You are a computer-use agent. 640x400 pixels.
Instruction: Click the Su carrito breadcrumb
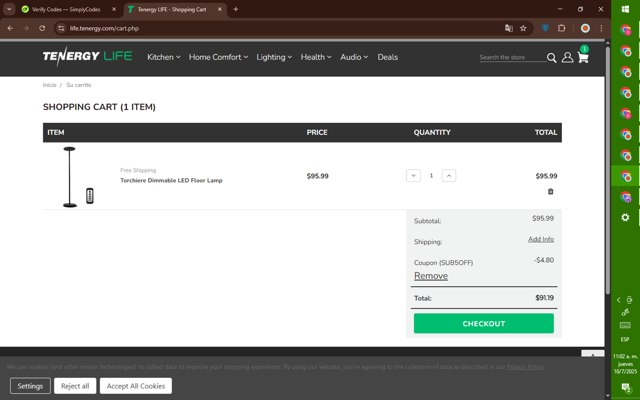(79, 85)
